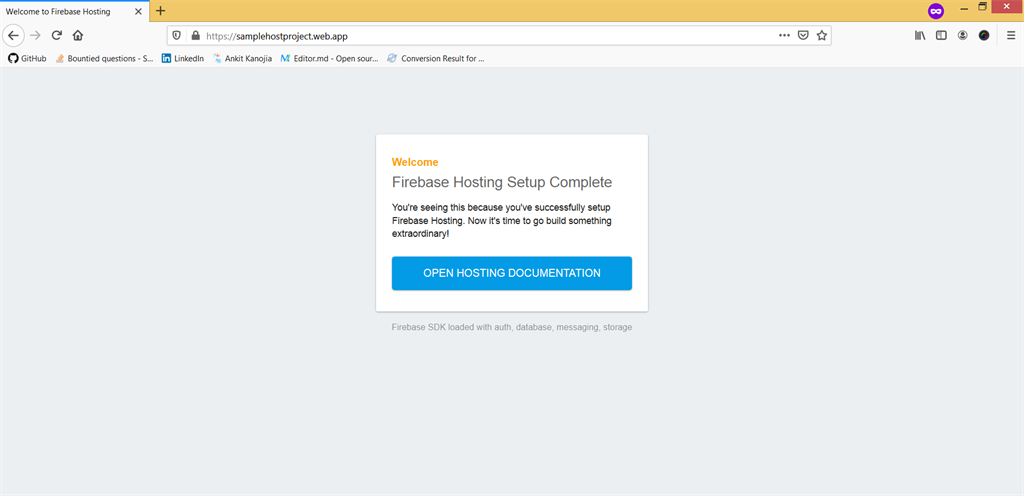Open the GitHub bookmark

point(27,58)
